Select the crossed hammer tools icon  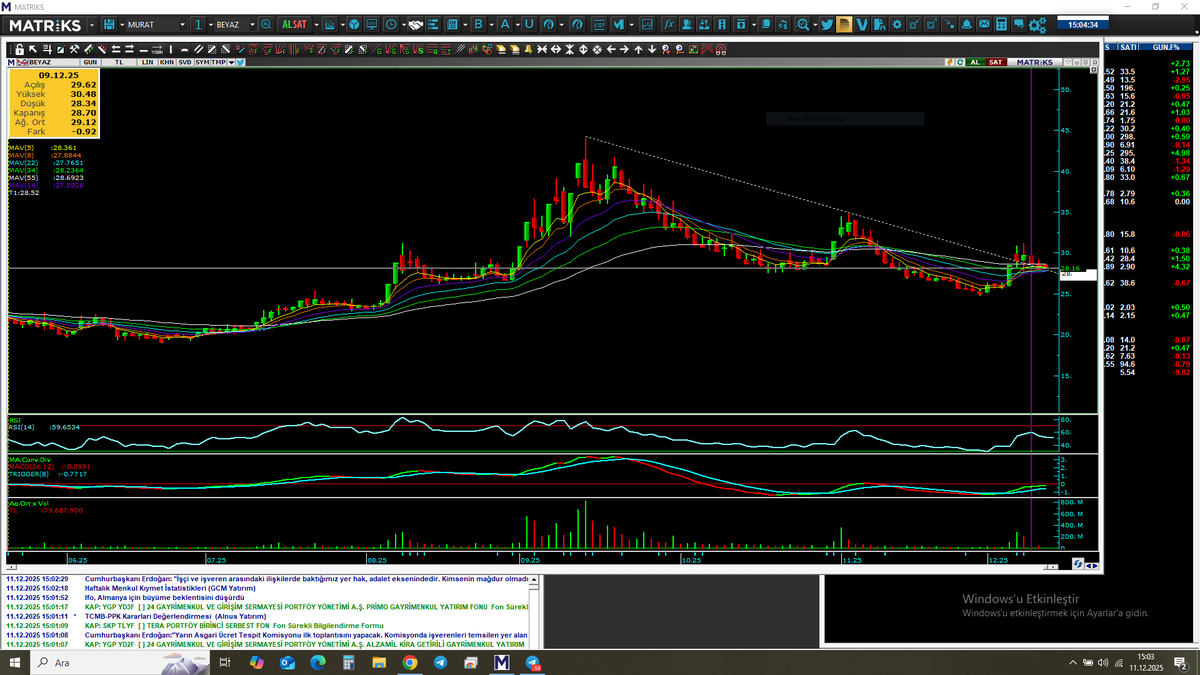coord(74,49)
